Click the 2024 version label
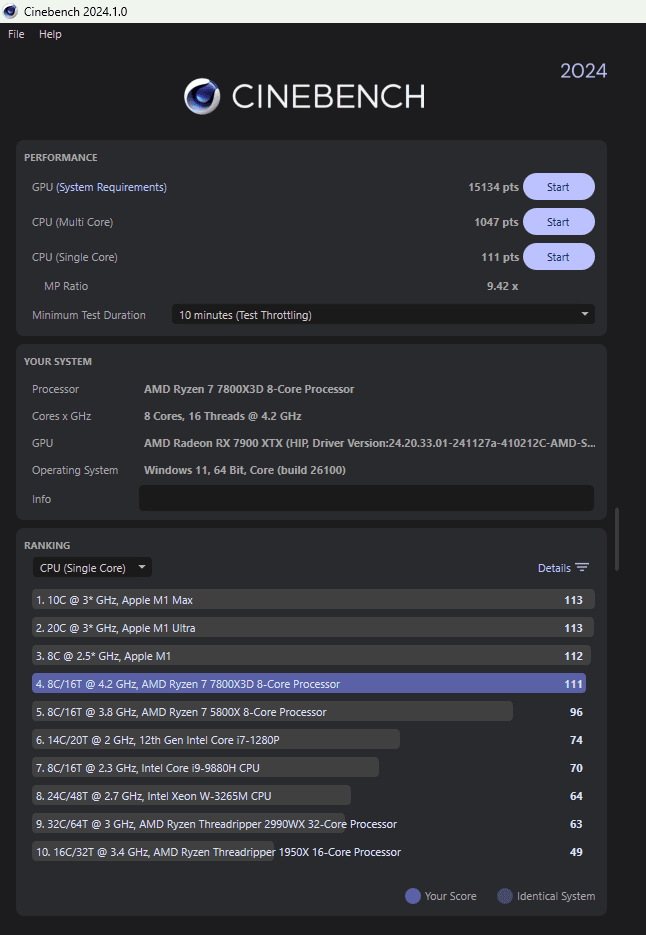Viewport: 646px width, 935px height. click(583, 71)
